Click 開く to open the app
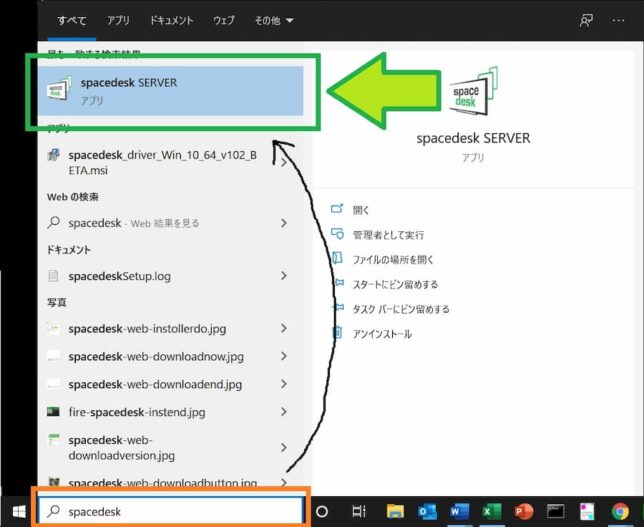This screenshot has height=527, width=644. pyautogui.click(x=361, y=210)
